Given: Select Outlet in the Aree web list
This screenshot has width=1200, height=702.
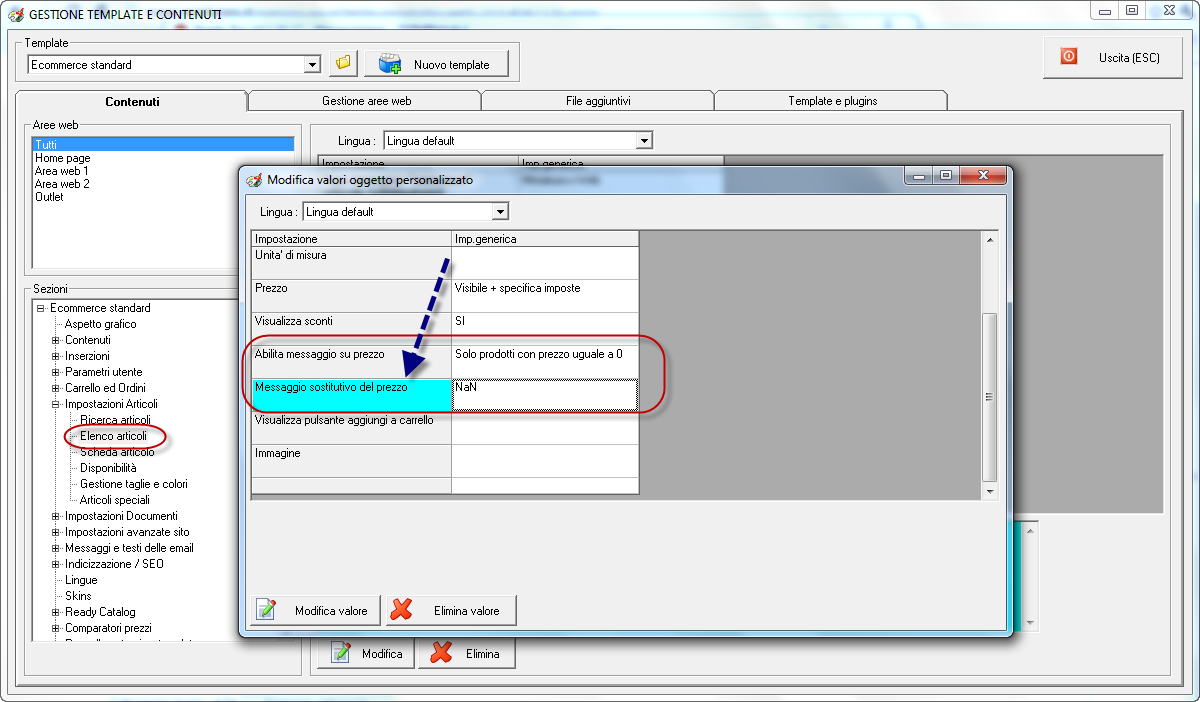Looking at the screenshot, I should (49, 197).
